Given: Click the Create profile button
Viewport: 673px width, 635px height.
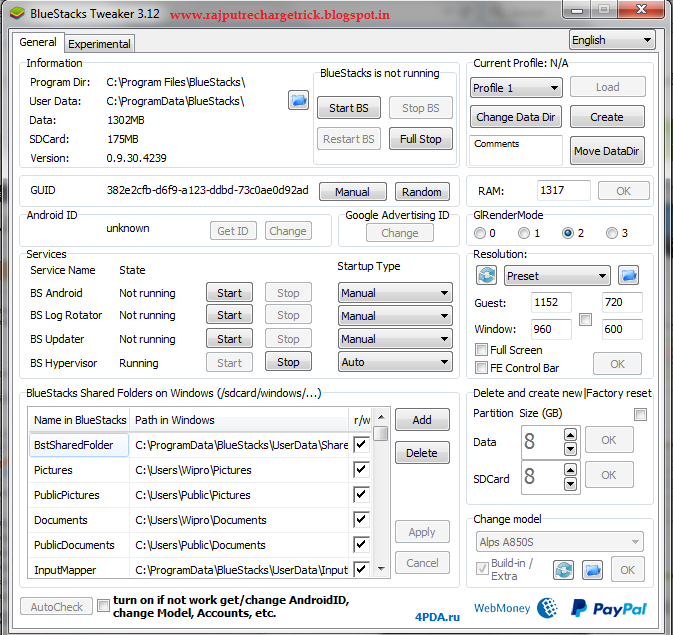Looking at the screenshot, I should tap(607, 117).
